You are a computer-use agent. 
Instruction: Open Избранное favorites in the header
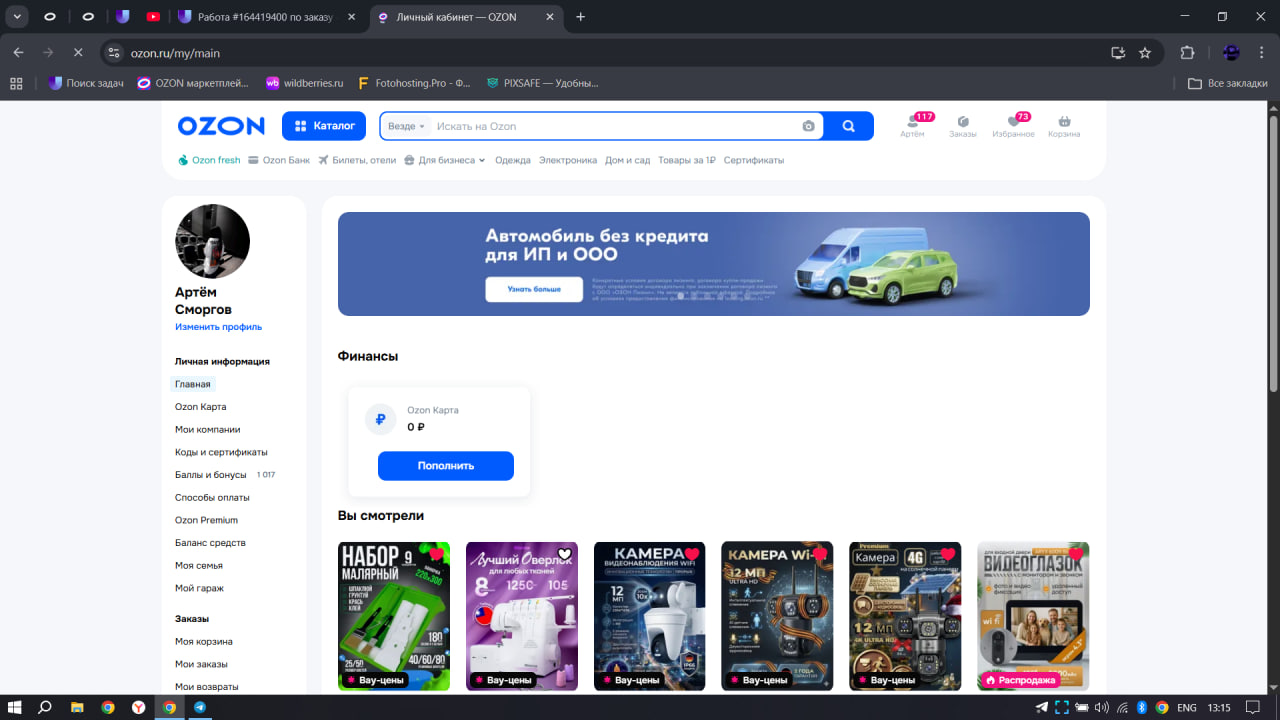tap(1013, 126)
